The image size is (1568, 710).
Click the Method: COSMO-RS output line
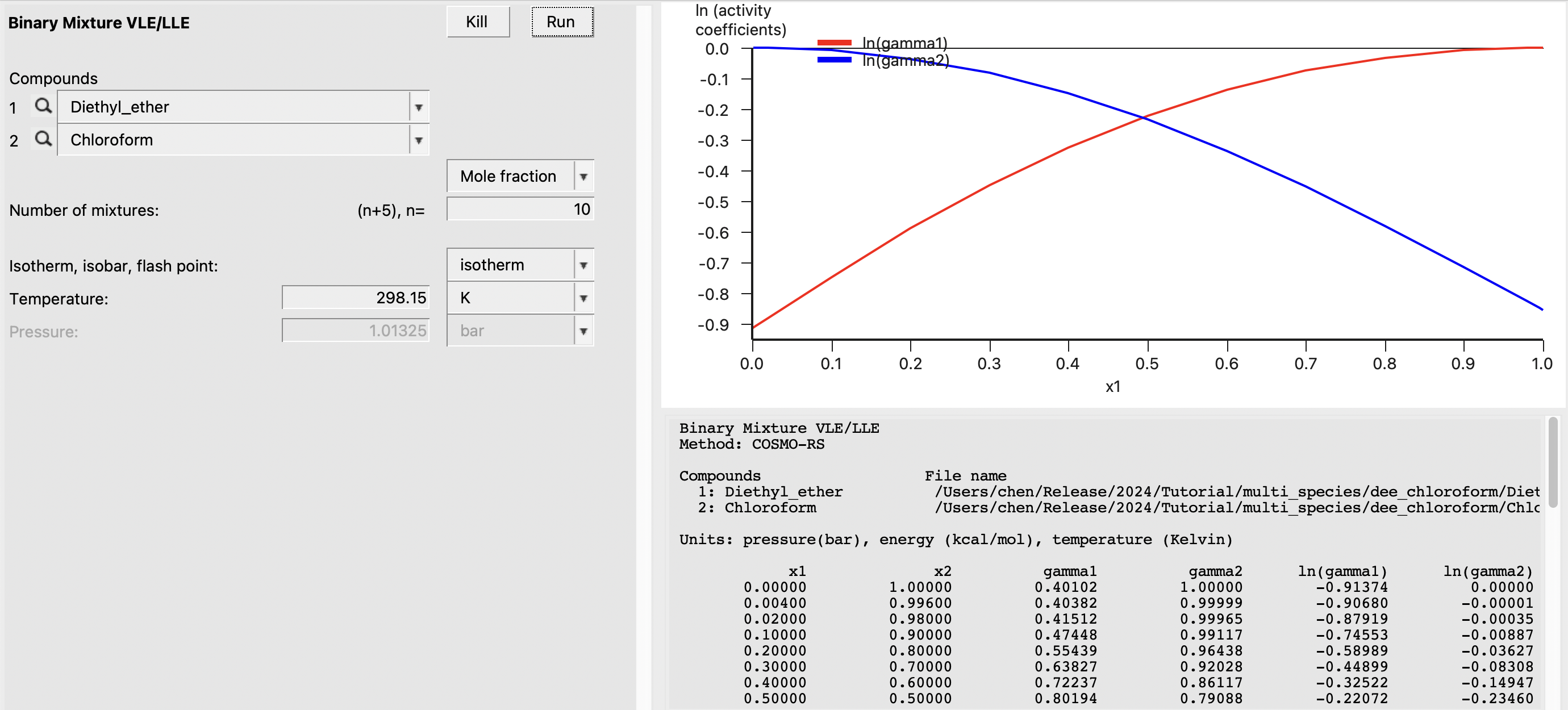pos(751,444)
